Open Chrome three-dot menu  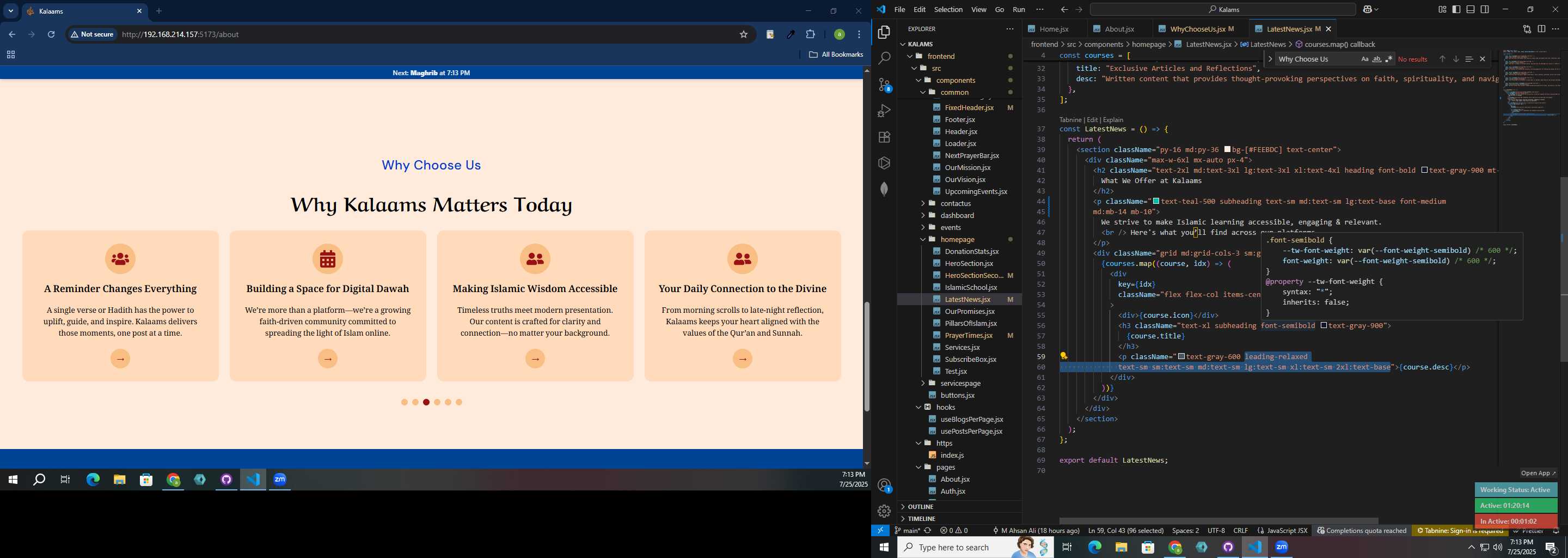coord(860,35)
